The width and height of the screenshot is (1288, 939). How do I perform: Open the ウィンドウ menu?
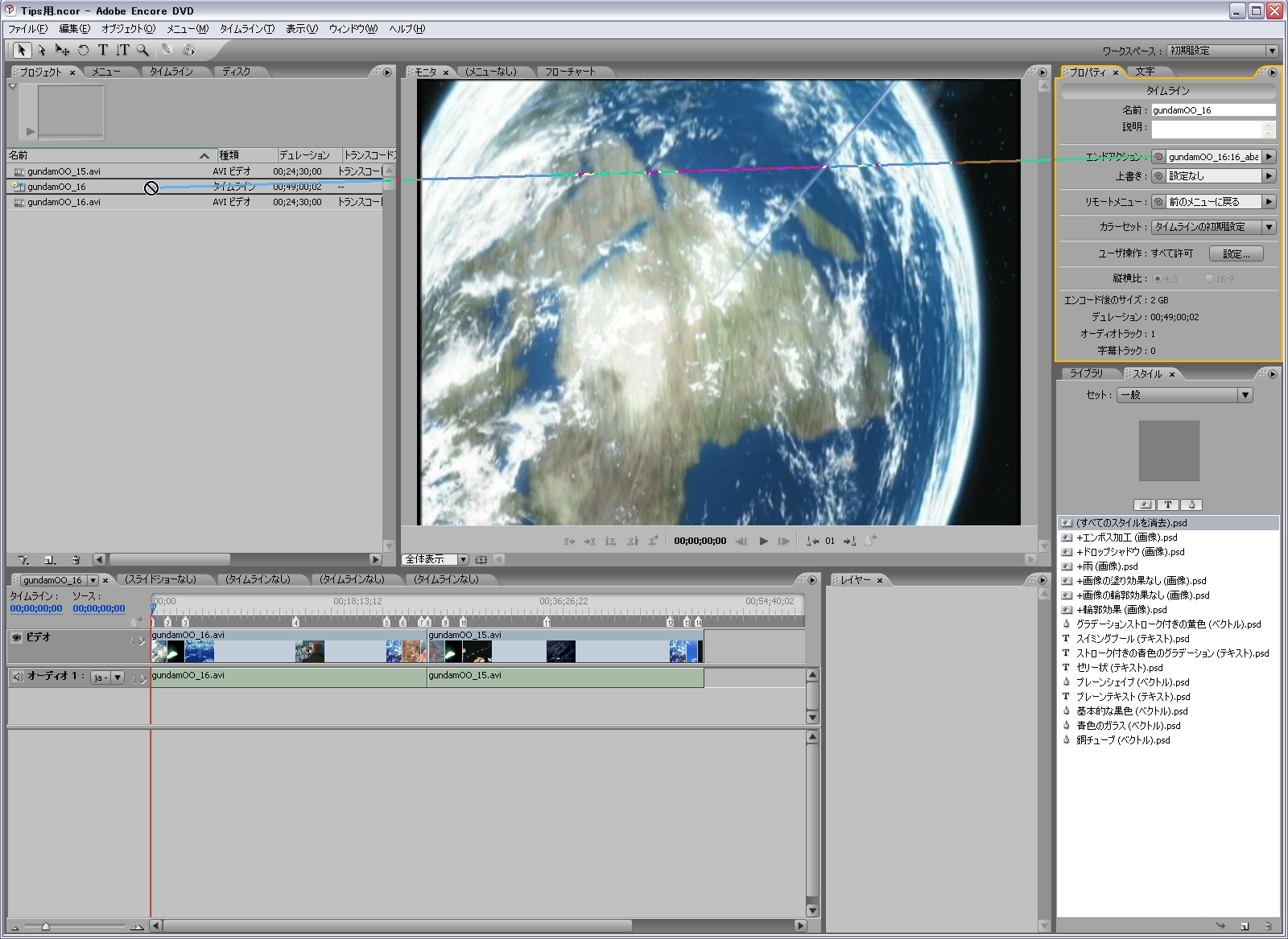[x=353, y=29]
